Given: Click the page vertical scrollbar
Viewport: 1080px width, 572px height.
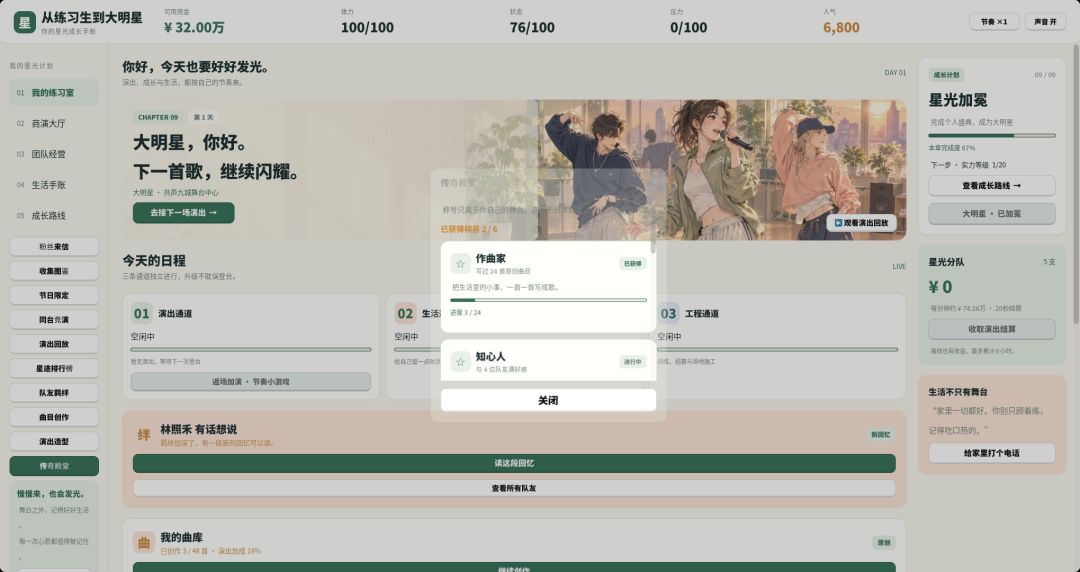Looking at the screenshot, I should (1076, 184).
